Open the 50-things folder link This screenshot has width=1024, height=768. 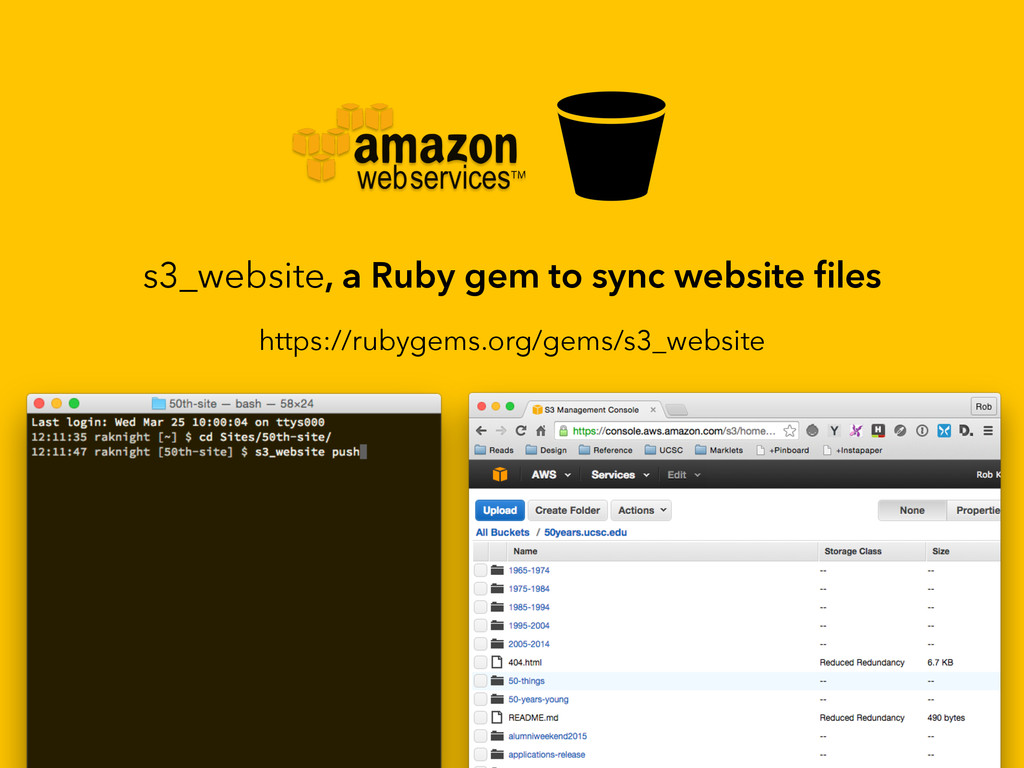[x=526, y=680]
